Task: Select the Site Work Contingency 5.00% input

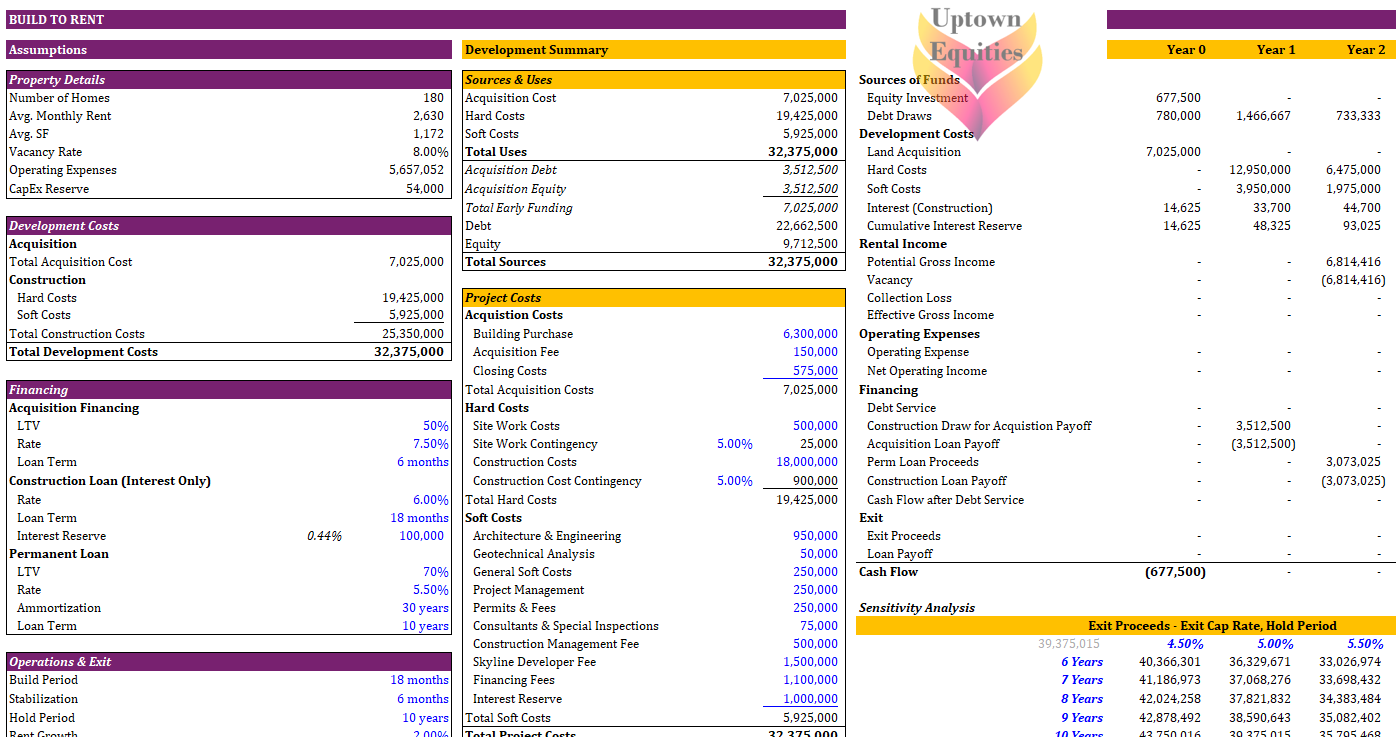Action: (735, 443)
